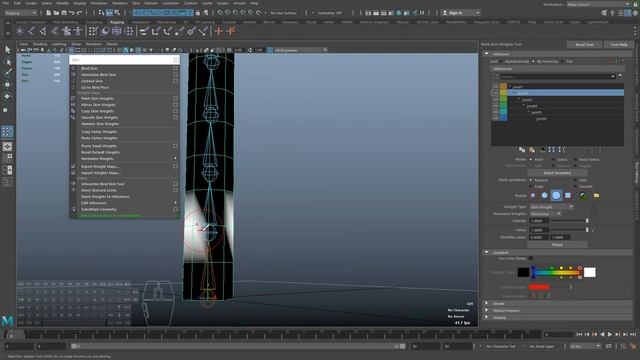Expand the Stroke section
The width and height of the screenshot is (640, 360).
tap(486, 303)
